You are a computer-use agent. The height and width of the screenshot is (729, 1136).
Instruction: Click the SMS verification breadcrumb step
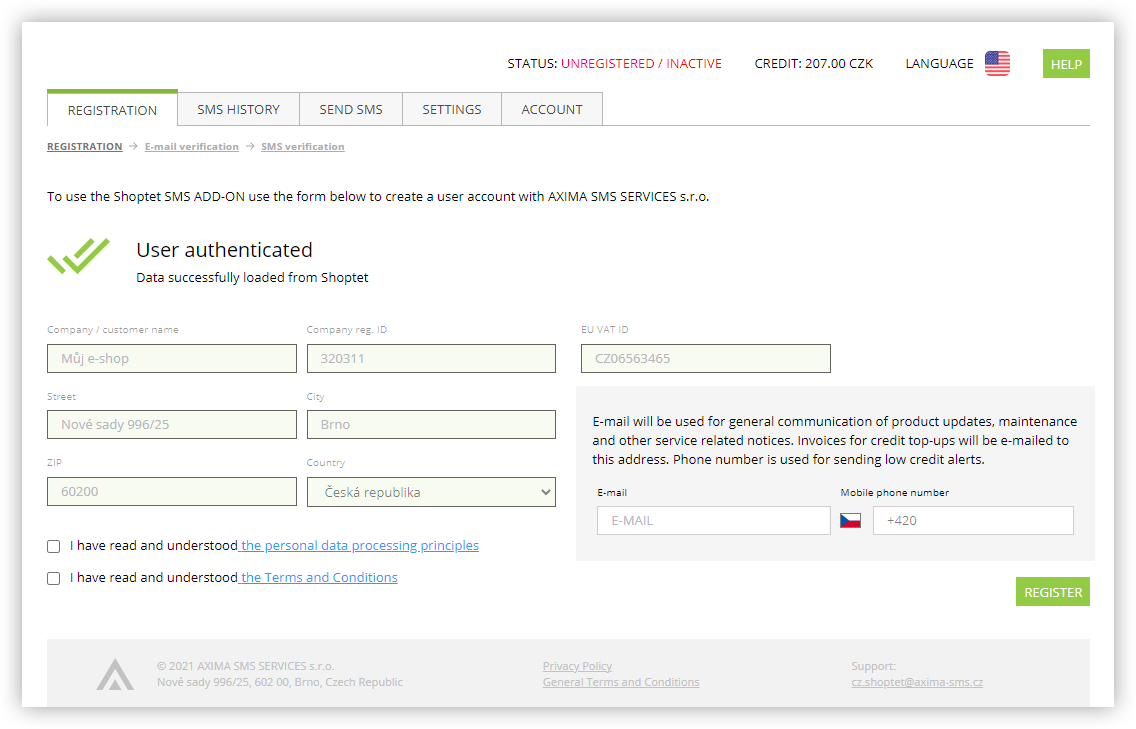(x=303, y=146)
